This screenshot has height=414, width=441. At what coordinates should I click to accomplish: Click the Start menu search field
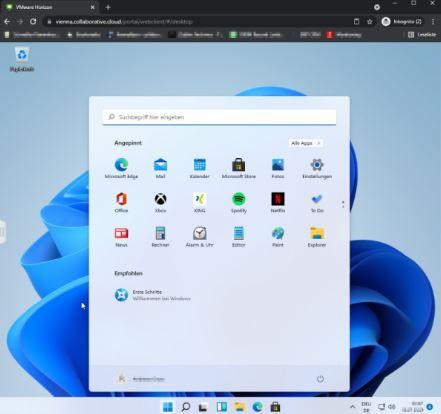219,117
